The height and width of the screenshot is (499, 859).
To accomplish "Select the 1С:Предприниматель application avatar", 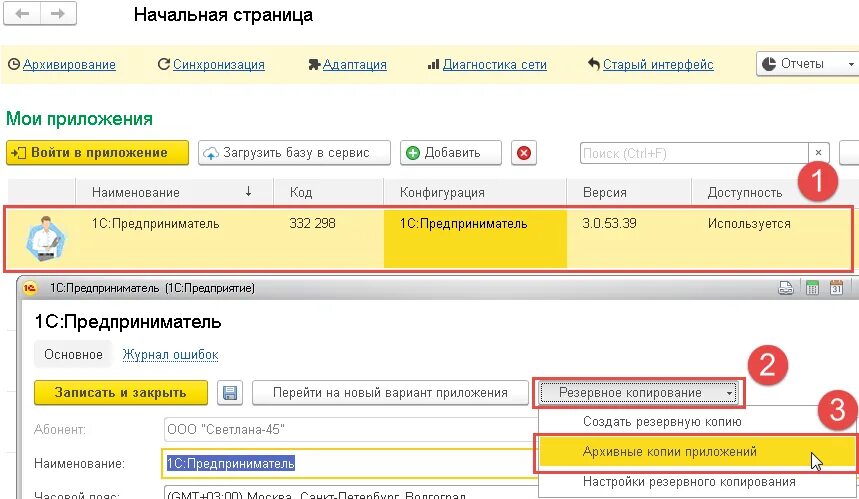I will click(x=45, y=239).
